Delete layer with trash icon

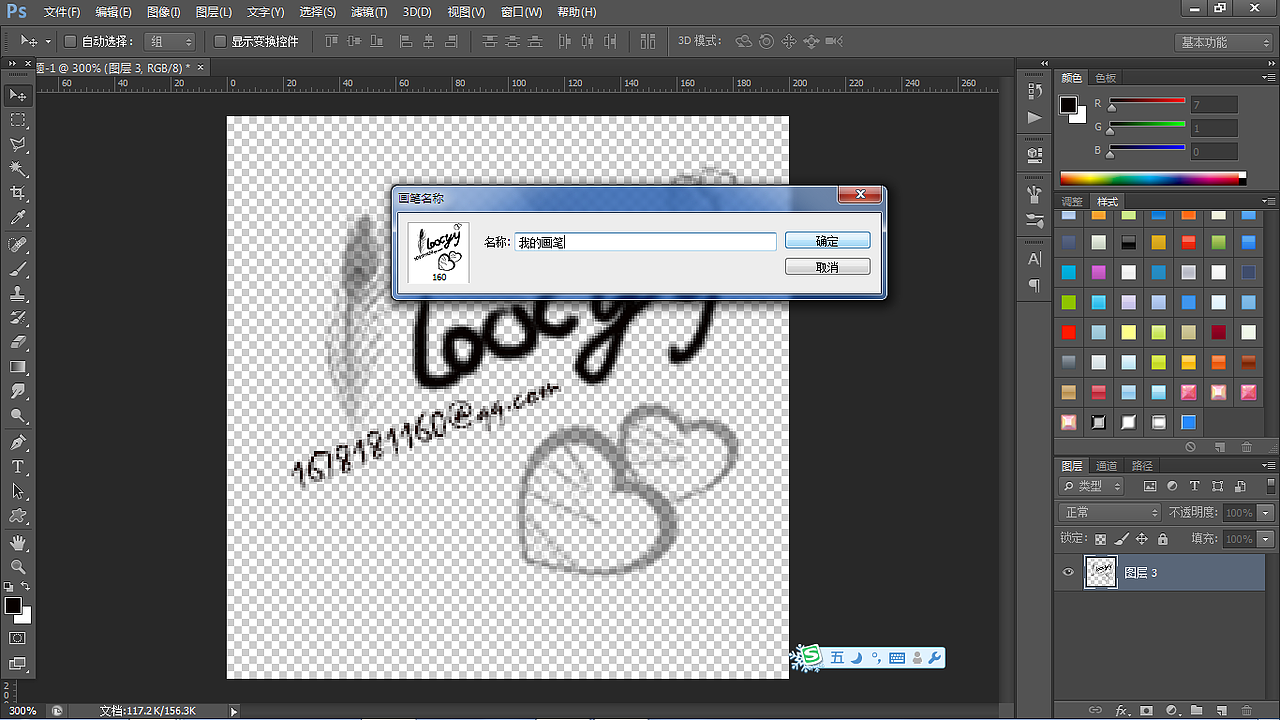1247,710
